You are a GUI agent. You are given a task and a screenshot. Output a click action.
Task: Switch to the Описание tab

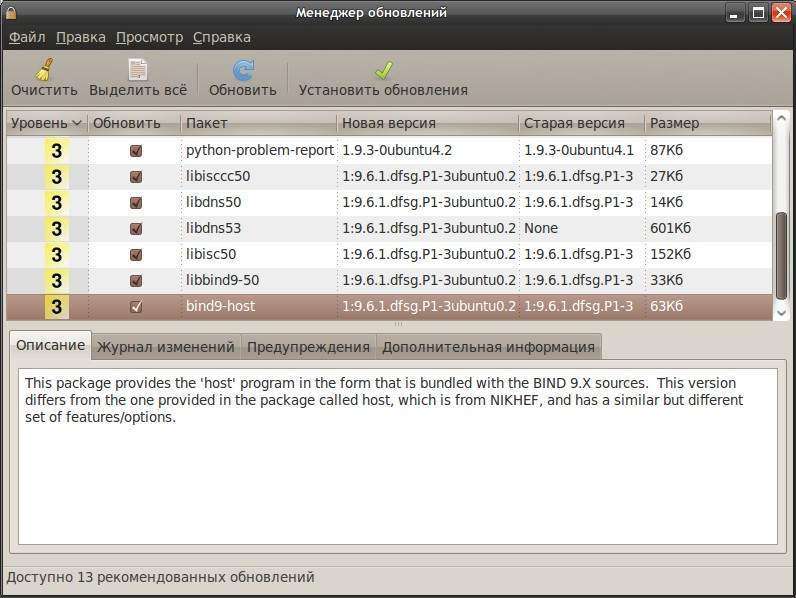(x=50, y=345)
